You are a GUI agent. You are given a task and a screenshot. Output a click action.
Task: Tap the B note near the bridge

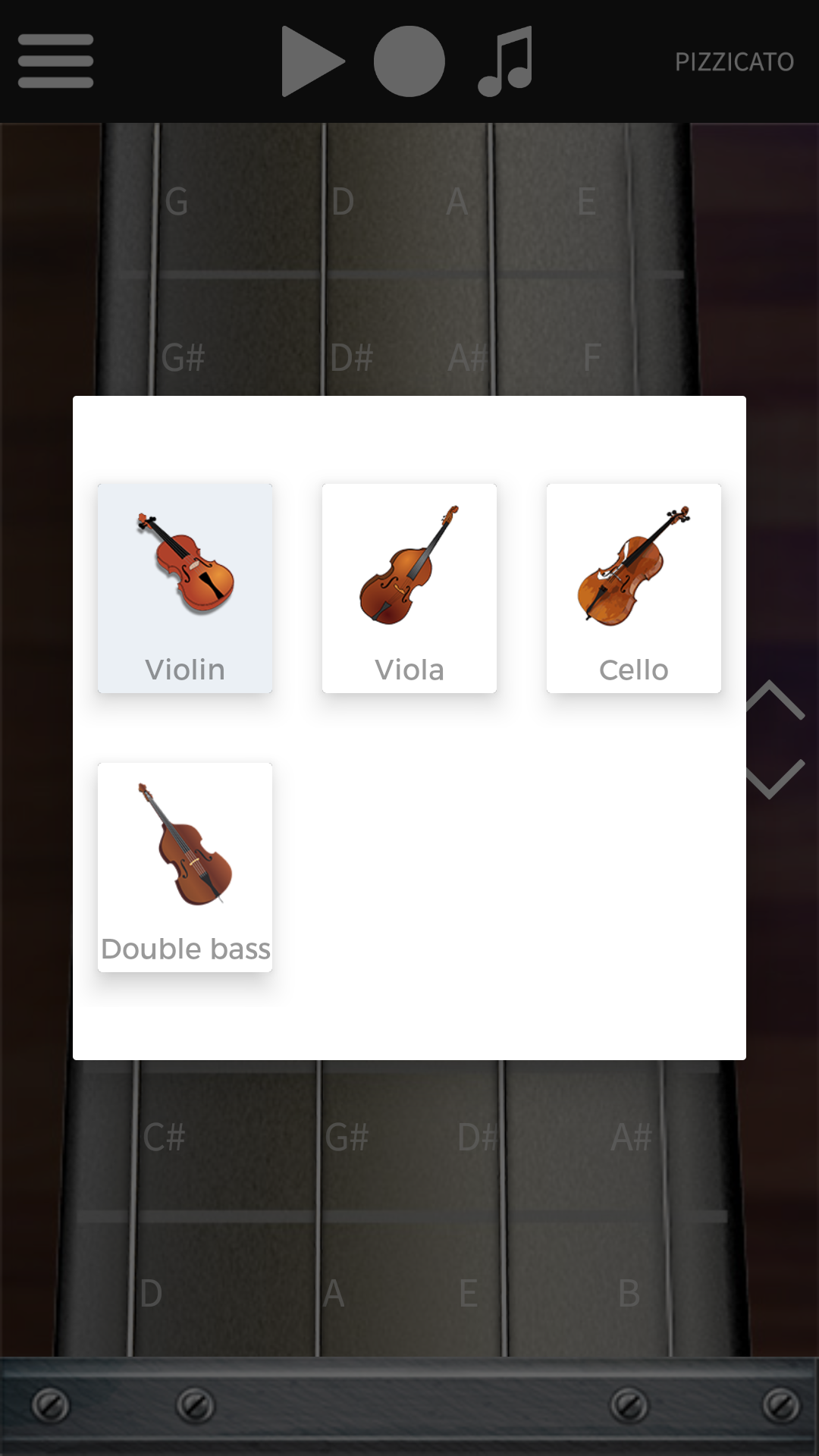629,1294
